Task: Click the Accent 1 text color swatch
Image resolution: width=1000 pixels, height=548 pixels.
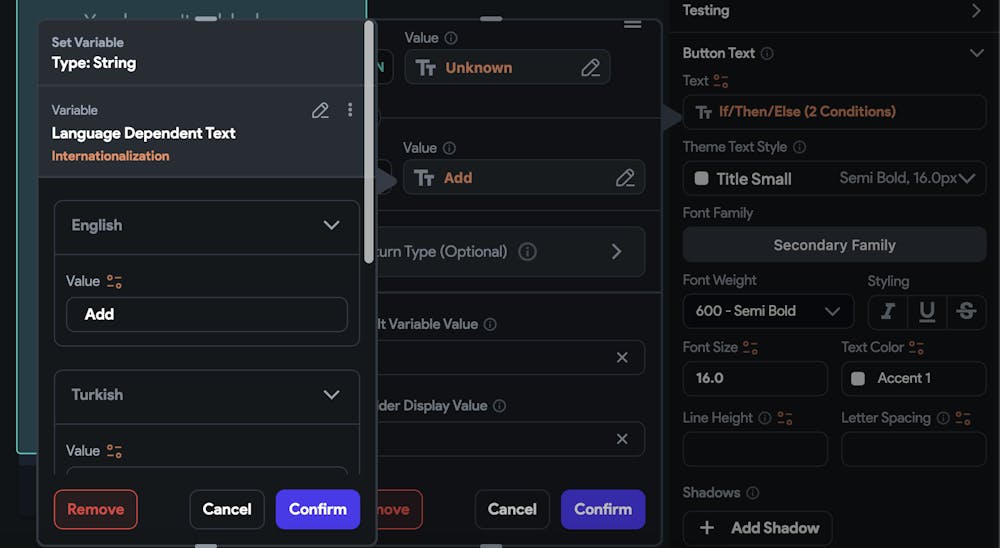Action: coord(858,378)
